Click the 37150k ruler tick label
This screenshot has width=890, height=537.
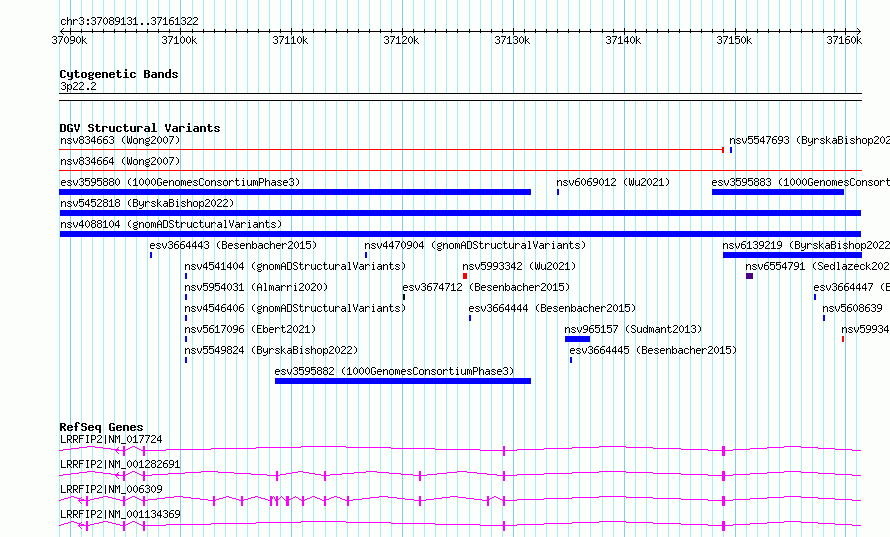(x=734, y=40)
